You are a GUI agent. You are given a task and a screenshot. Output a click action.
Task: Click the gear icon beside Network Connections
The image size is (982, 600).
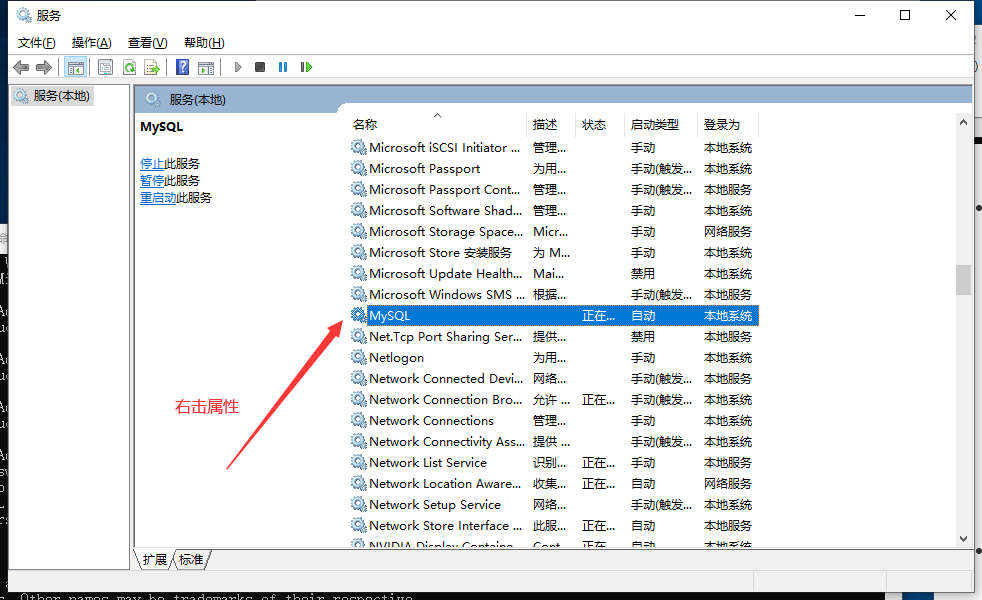tap(358, 420)
